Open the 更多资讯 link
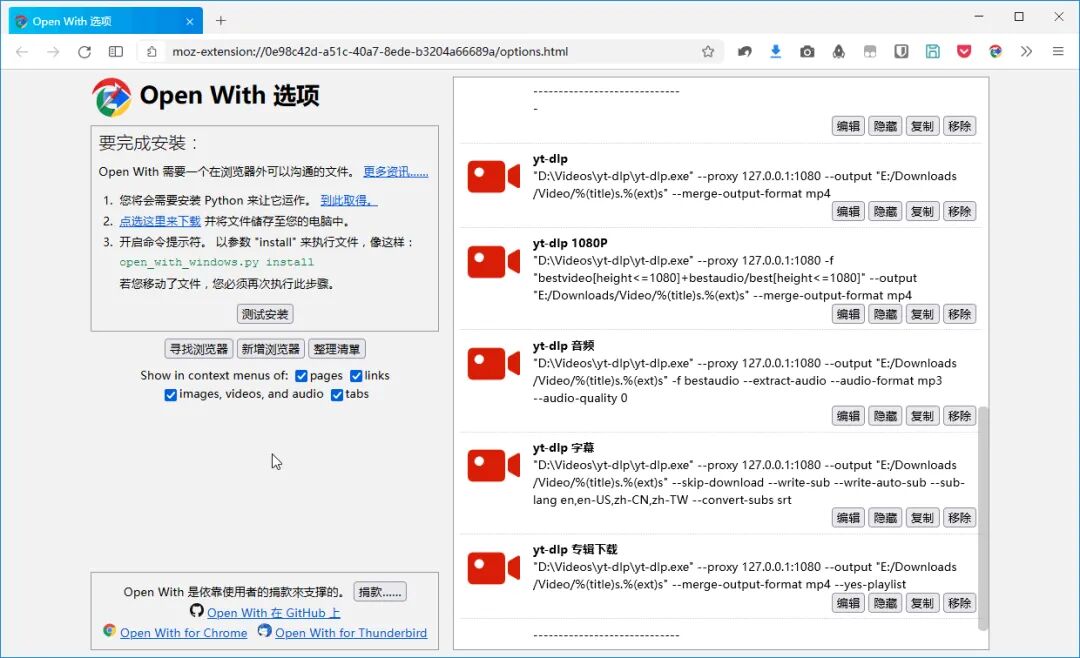1080x658 pixels. (x=395, y=172)
